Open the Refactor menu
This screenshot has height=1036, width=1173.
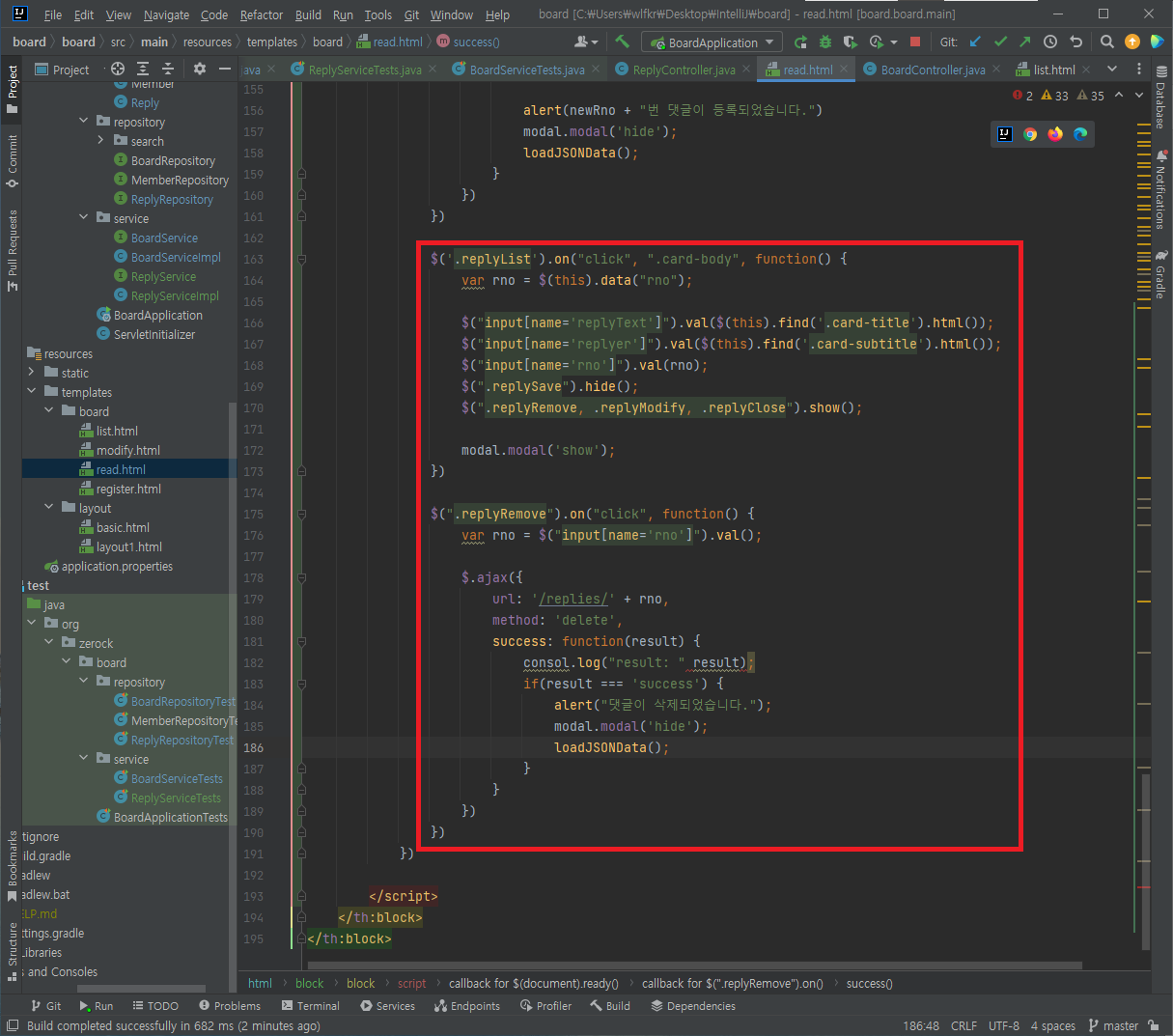pos(262,14)
